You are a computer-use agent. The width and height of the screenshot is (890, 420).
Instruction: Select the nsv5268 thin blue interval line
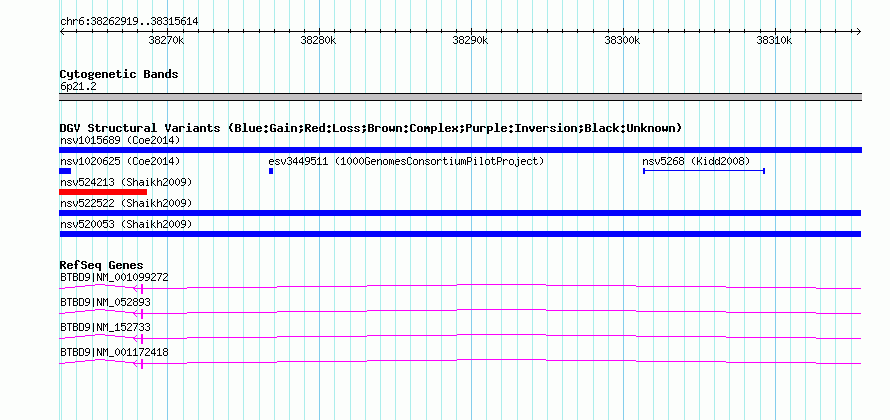[704, 171]
